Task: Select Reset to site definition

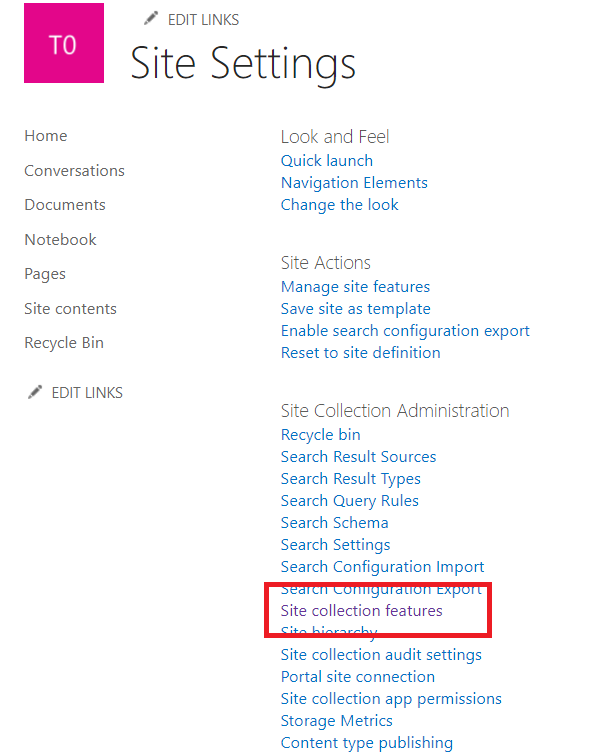Action: 360,353
